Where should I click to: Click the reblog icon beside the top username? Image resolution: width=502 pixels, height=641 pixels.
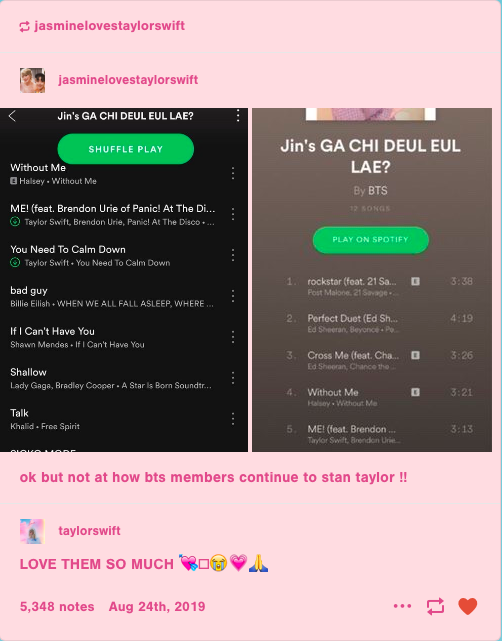(x=25, y=27)
